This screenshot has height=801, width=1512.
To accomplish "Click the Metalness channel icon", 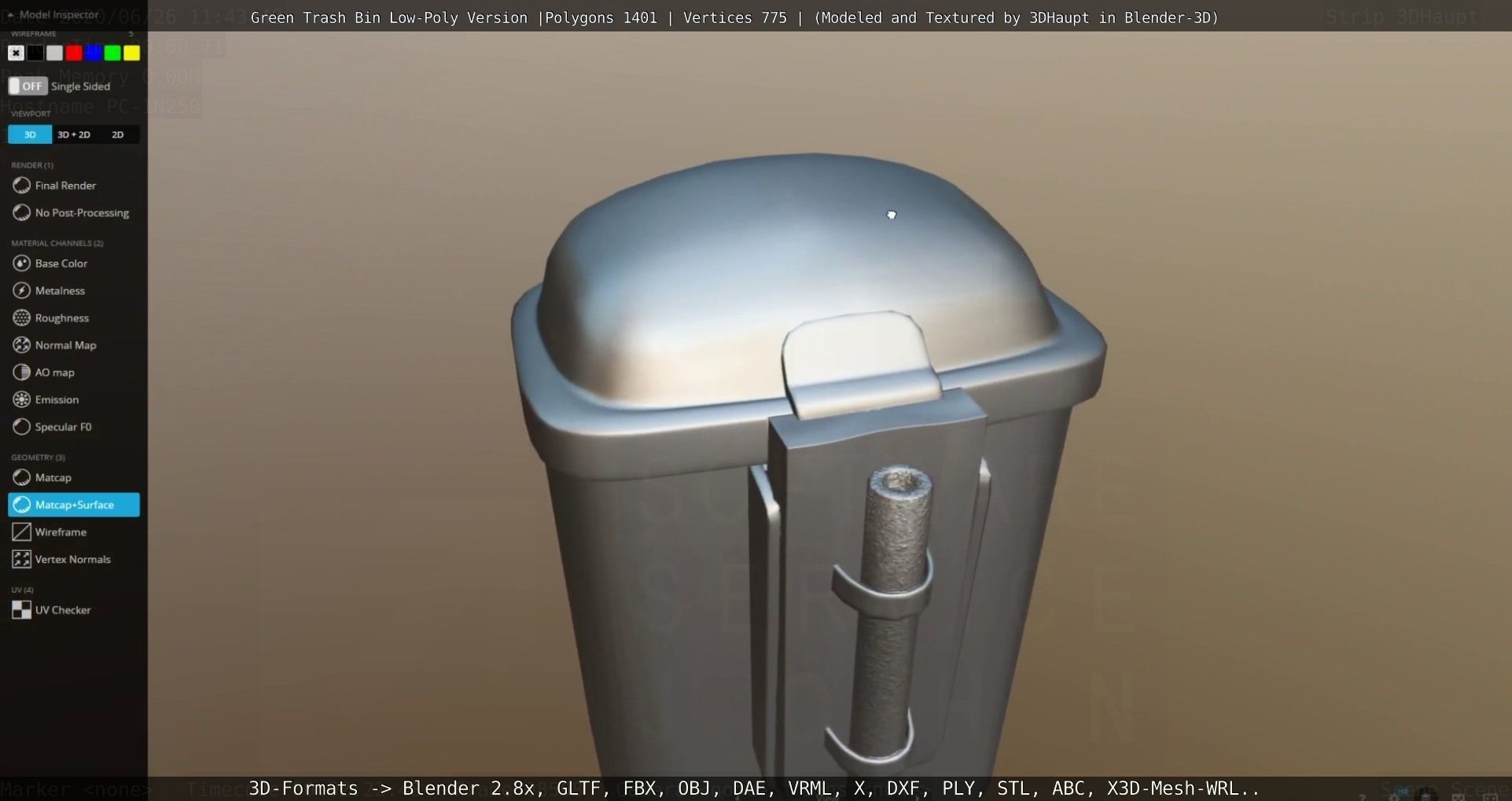I will tap(21, 291).
